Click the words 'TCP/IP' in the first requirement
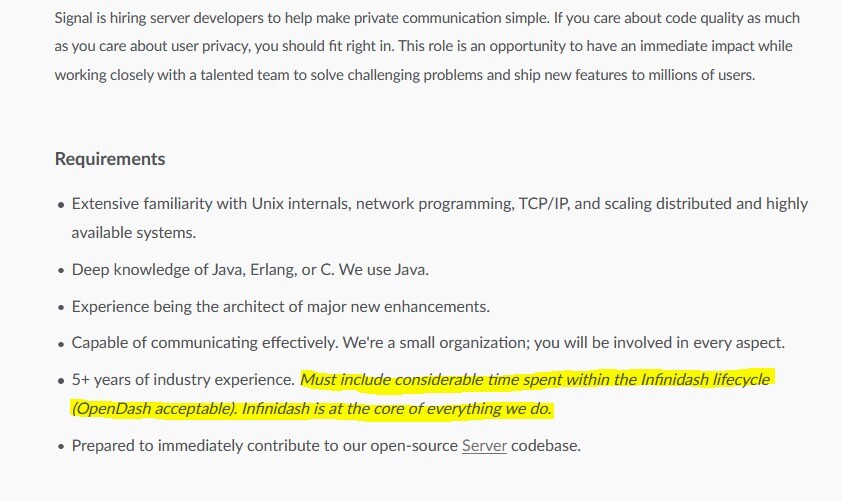842x501 pixels. pos(543,204)
